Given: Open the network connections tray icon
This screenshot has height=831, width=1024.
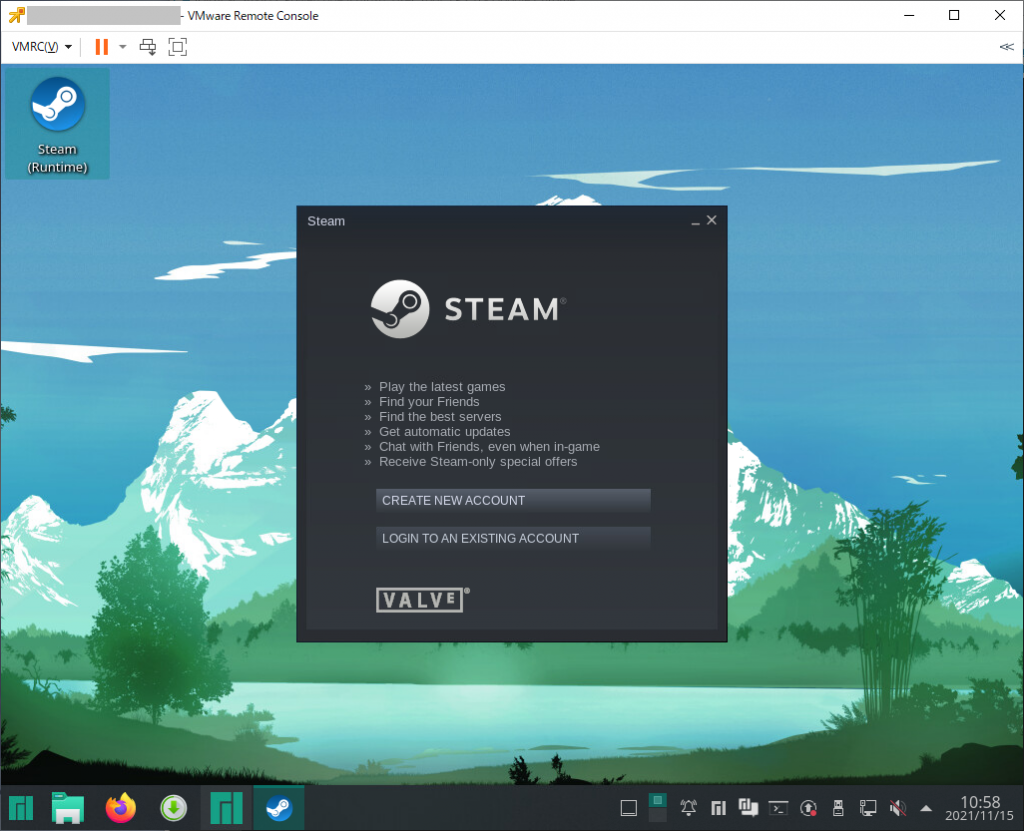Looking at the screenshot, I should (868, 809).
